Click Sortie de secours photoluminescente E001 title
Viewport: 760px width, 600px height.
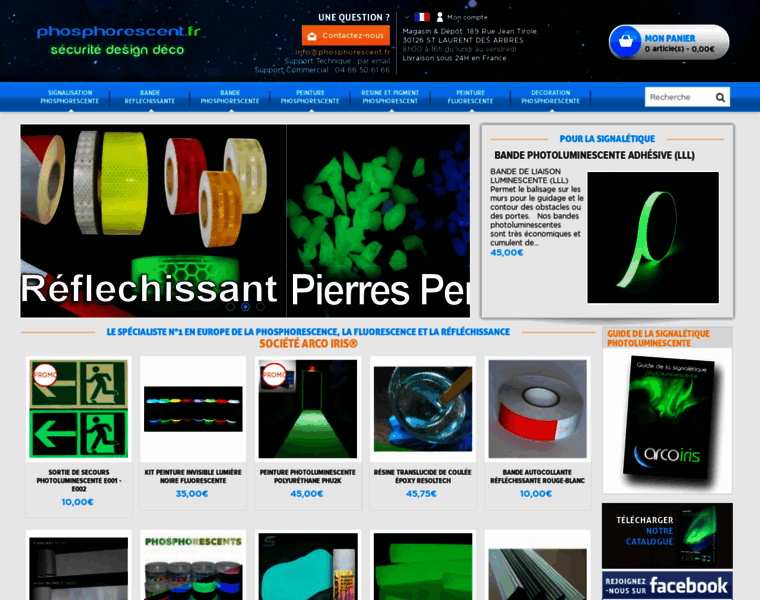79,480
